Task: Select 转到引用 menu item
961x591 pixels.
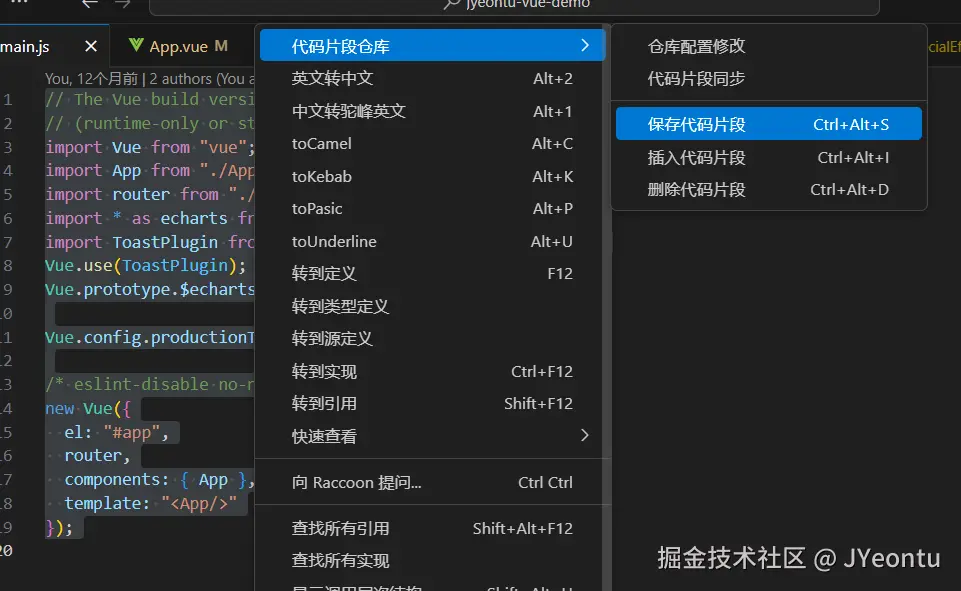Action: click(432, 403)
